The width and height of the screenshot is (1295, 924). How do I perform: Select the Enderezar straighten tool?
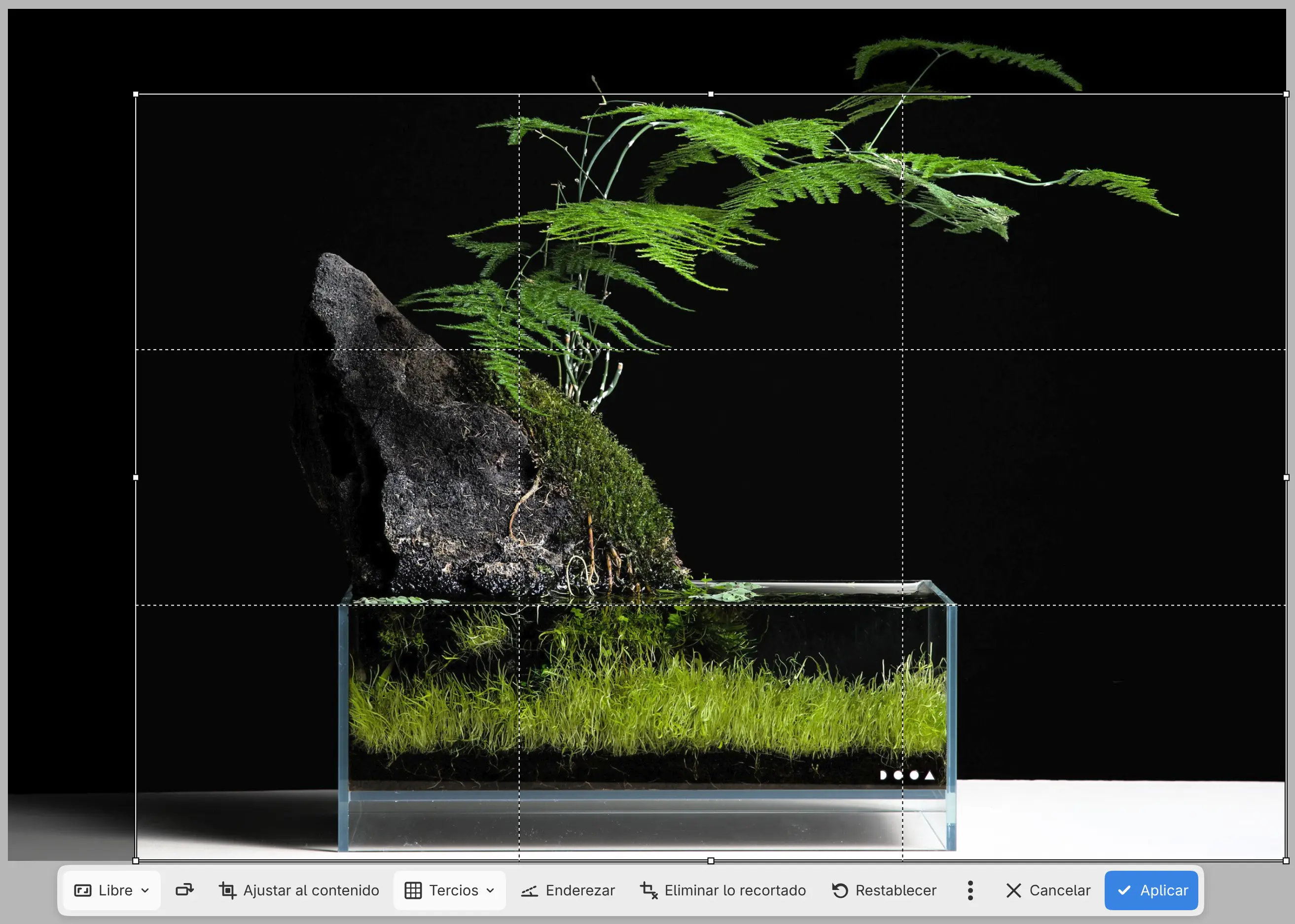coord(568,890)
